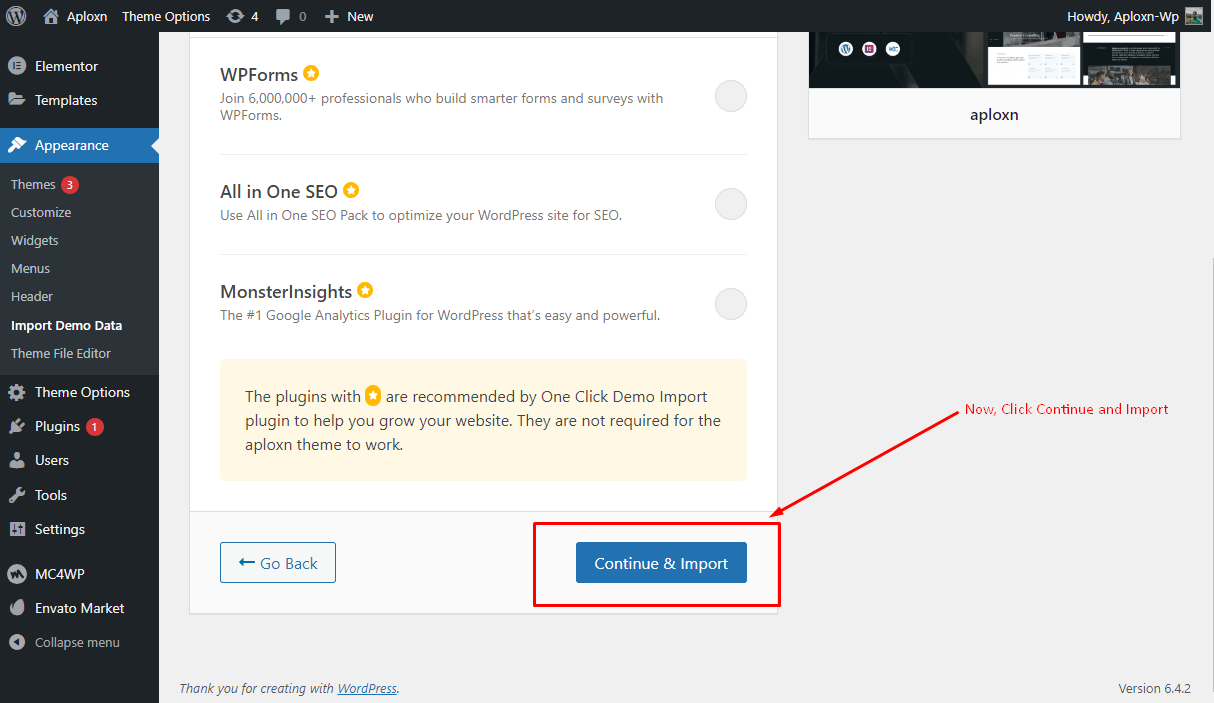
Task: Toggle the All in One SEO checkbox
Action: coord(731,204)
